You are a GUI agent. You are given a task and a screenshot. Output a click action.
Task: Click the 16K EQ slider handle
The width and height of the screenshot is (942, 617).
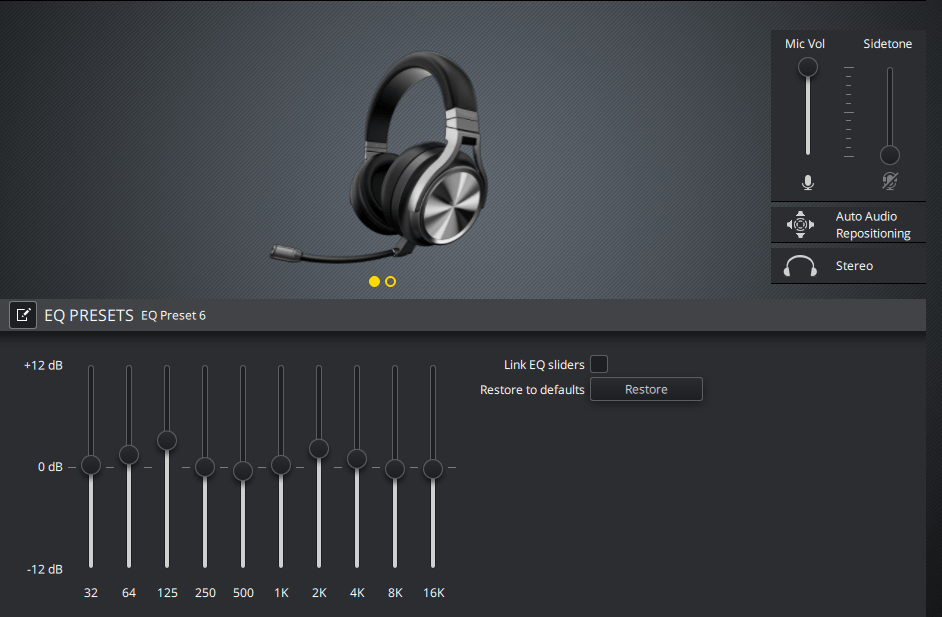pyautogui.click(x=433, y=467)
